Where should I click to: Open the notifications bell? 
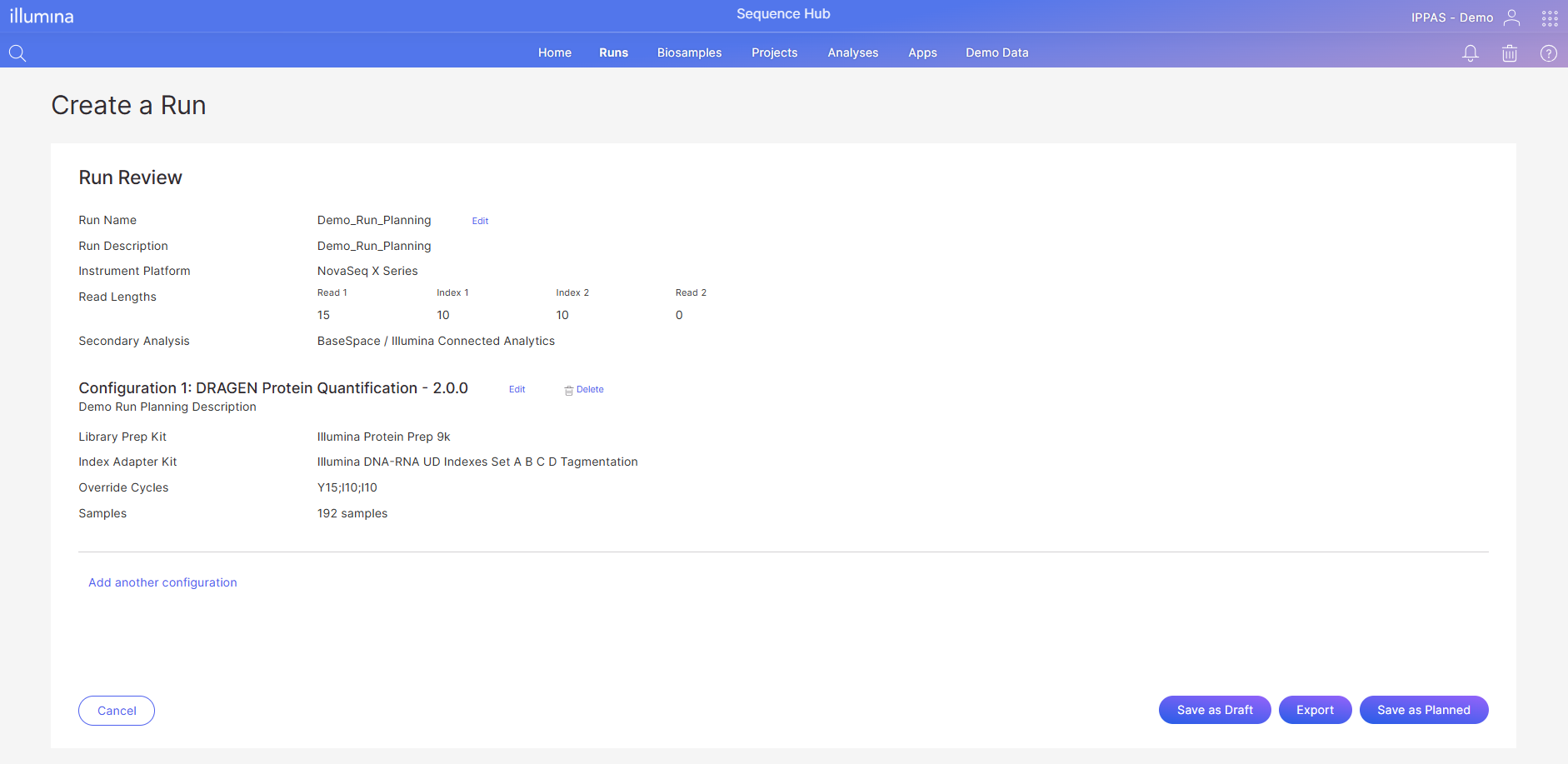(1471, 53)
